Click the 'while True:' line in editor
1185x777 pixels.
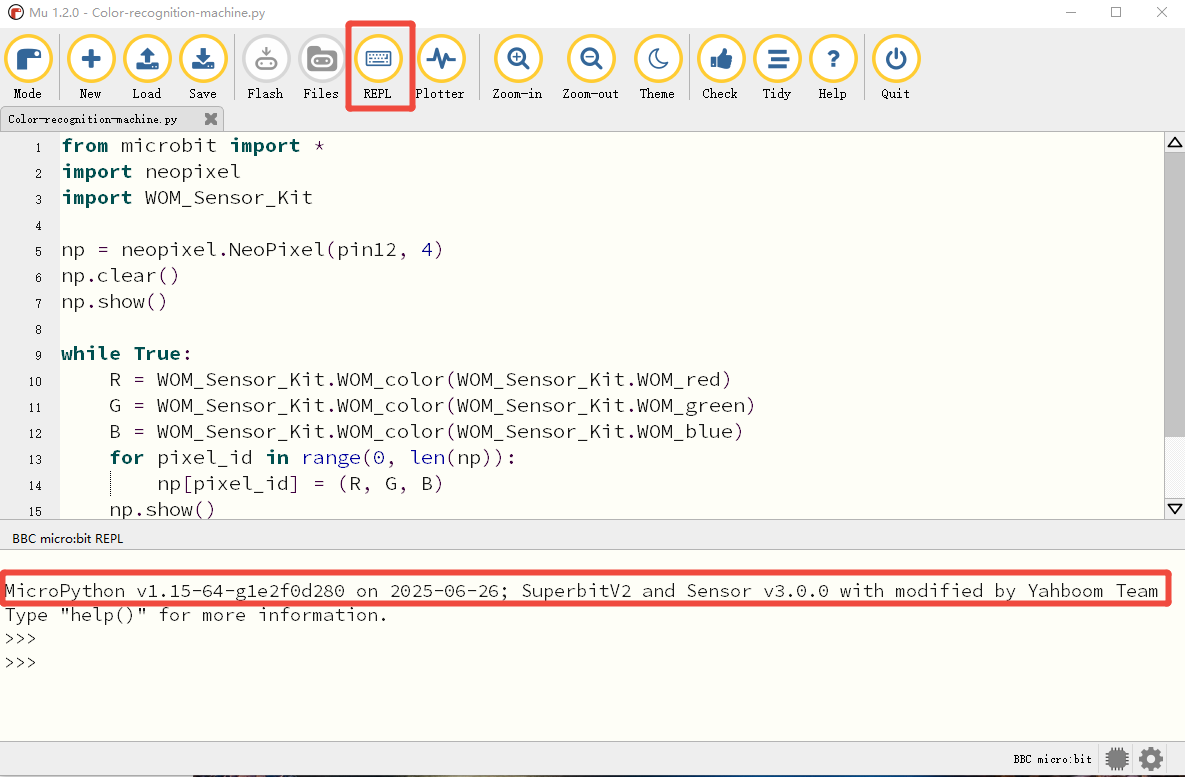click(x=126, y=354)
